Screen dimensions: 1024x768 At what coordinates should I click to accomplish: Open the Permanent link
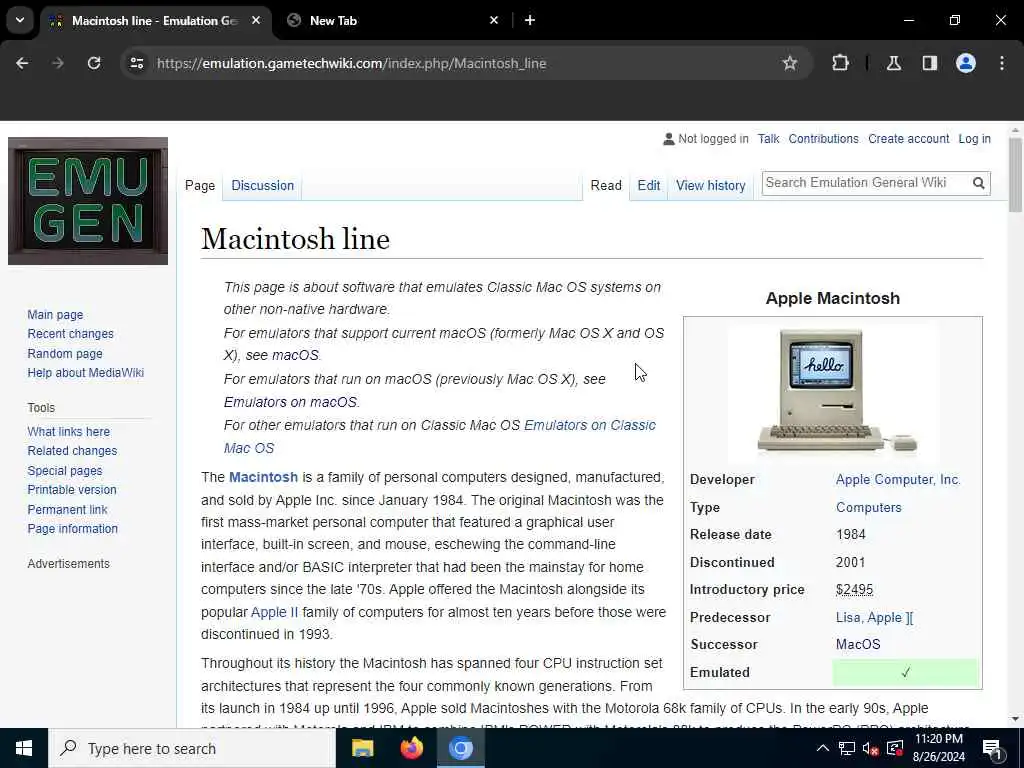67,509
